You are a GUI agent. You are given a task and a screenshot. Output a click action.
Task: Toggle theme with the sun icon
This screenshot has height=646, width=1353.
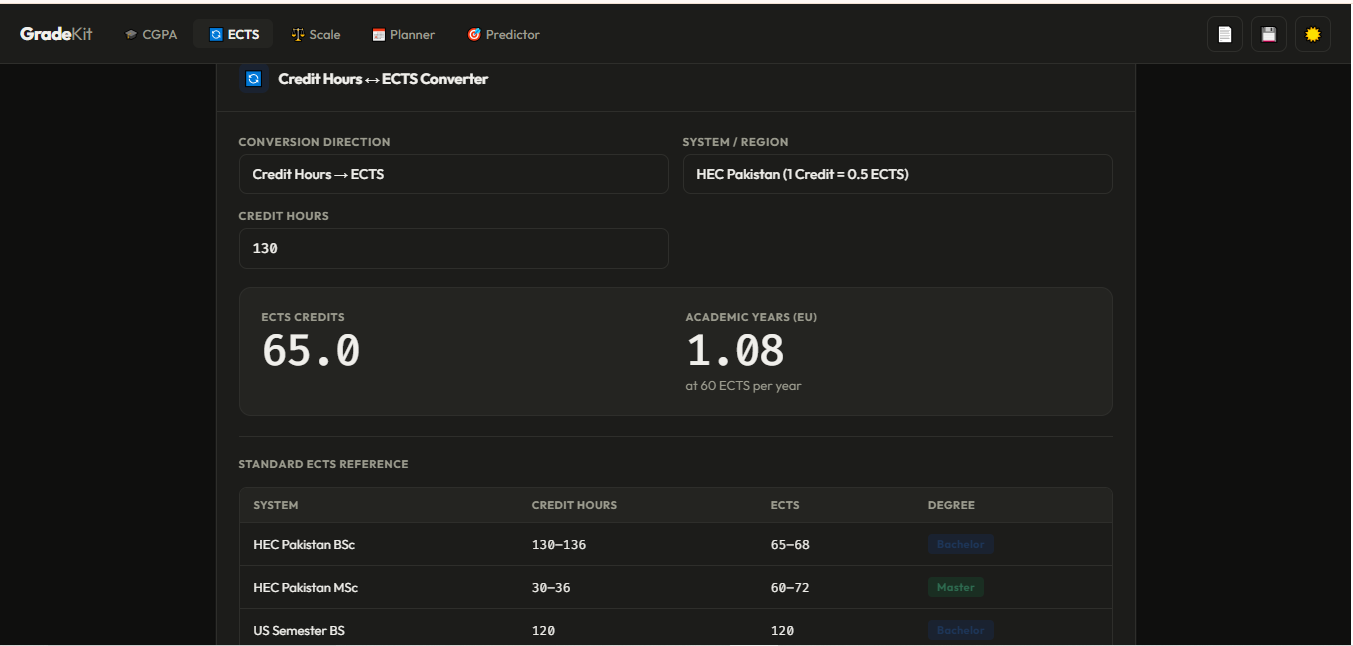pyautogui.click(x=1313, y=34)
